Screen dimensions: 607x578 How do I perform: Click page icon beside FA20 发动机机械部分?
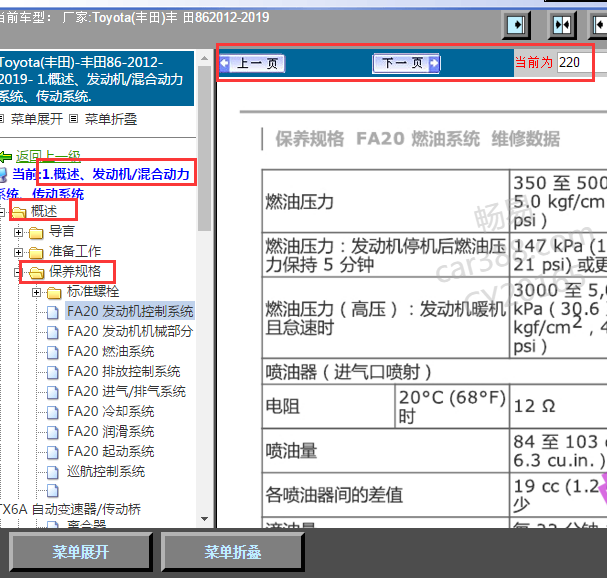click(53, 332)
